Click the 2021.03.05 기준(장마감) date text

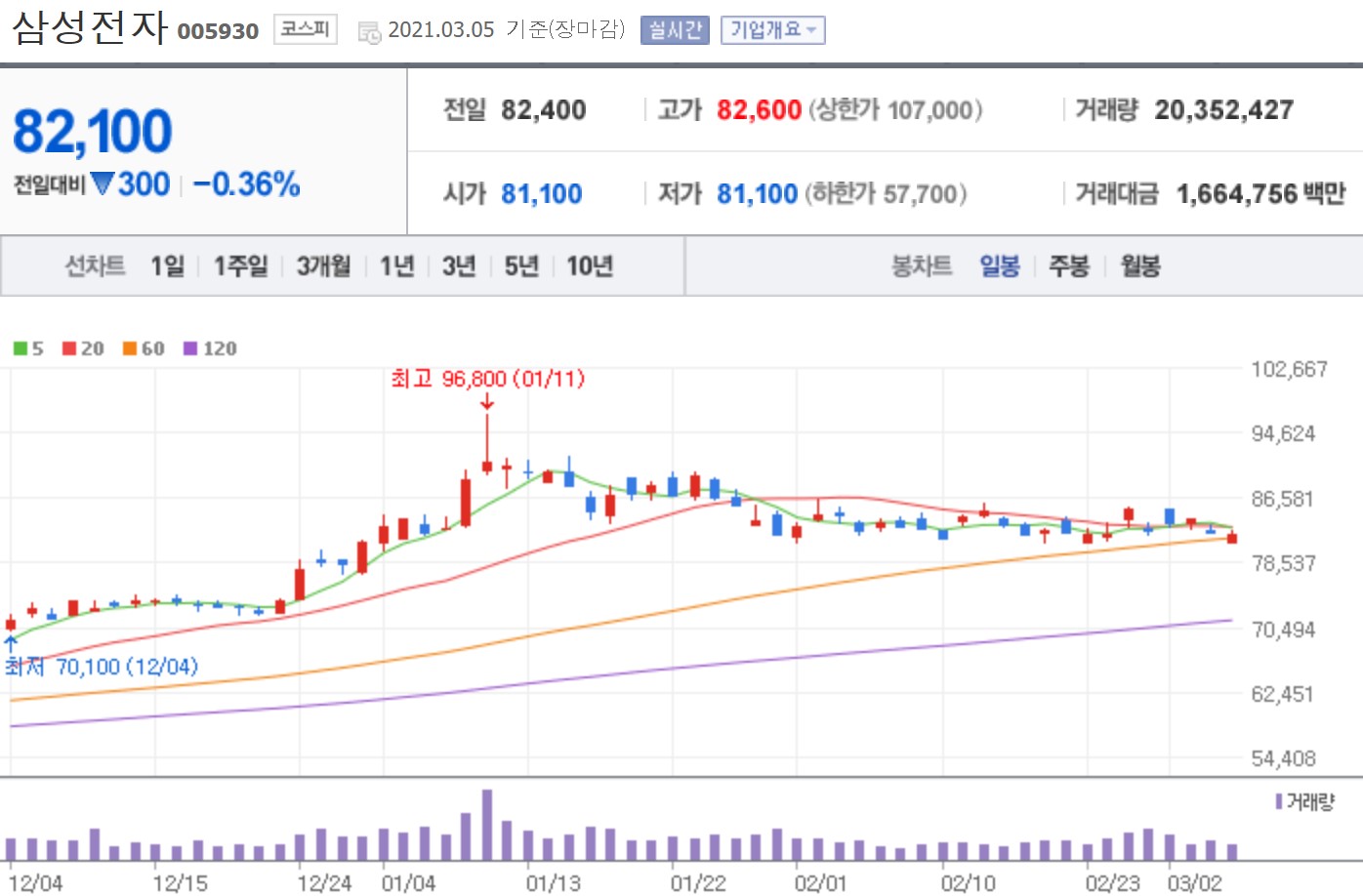coord(506,29)
